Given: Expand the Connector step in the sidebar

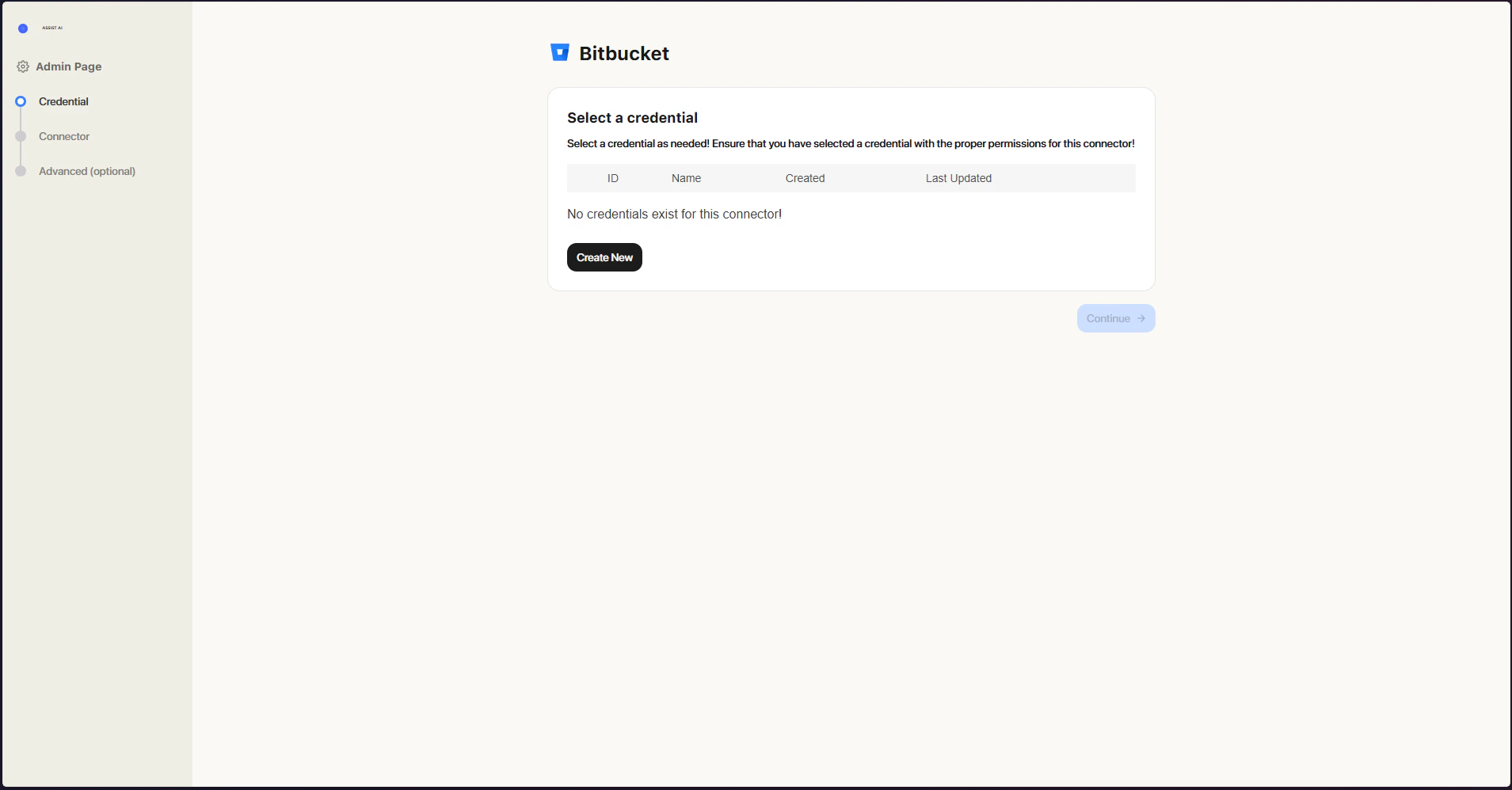Looking at the screenshot, I should pos(64,136).
